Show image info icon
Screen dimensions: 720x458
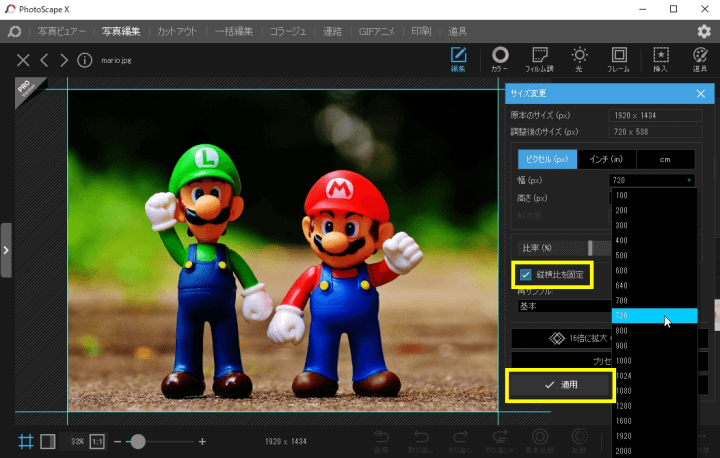(x=84, y=60)
